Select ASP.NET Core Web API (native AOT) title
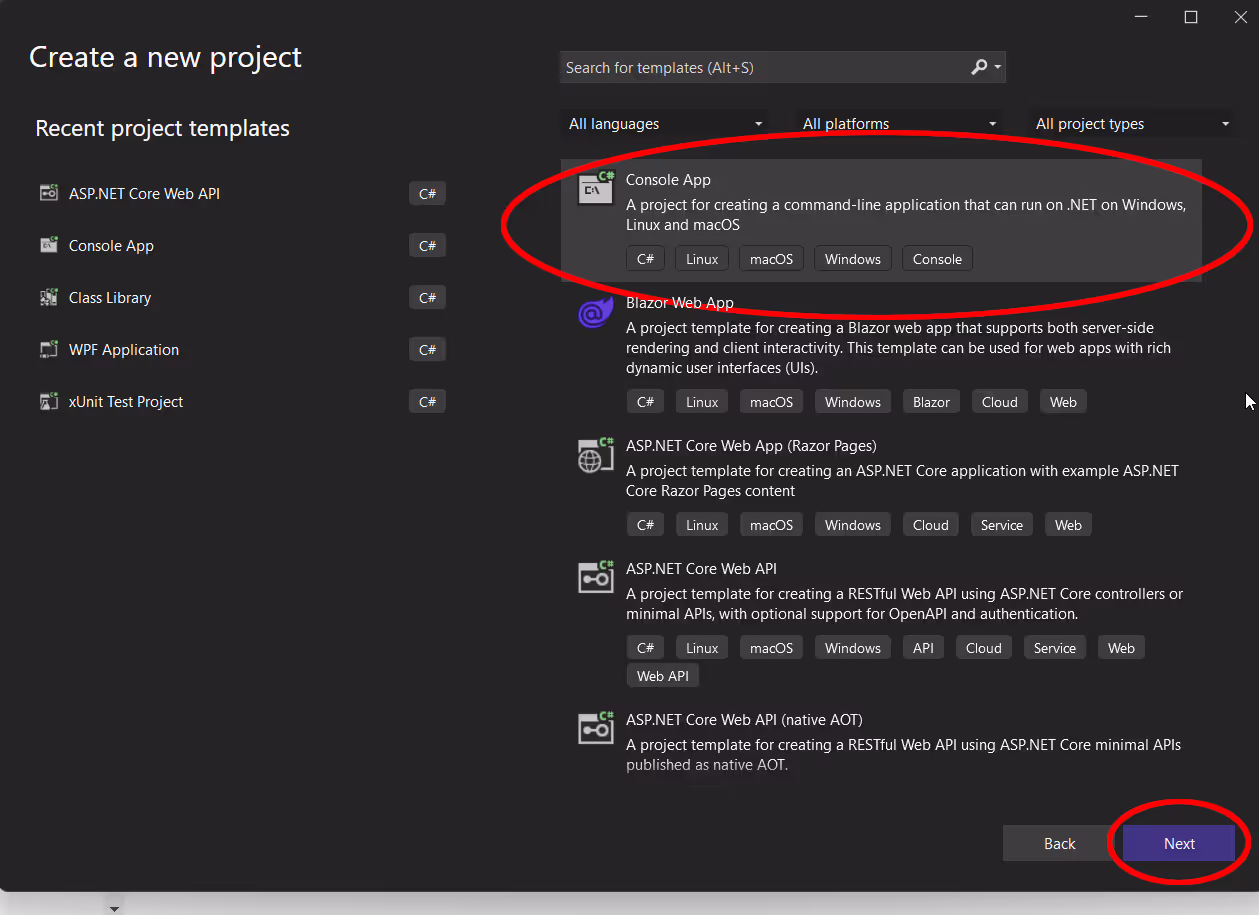Screen dimensions: 1259x915 coord(744,720)
